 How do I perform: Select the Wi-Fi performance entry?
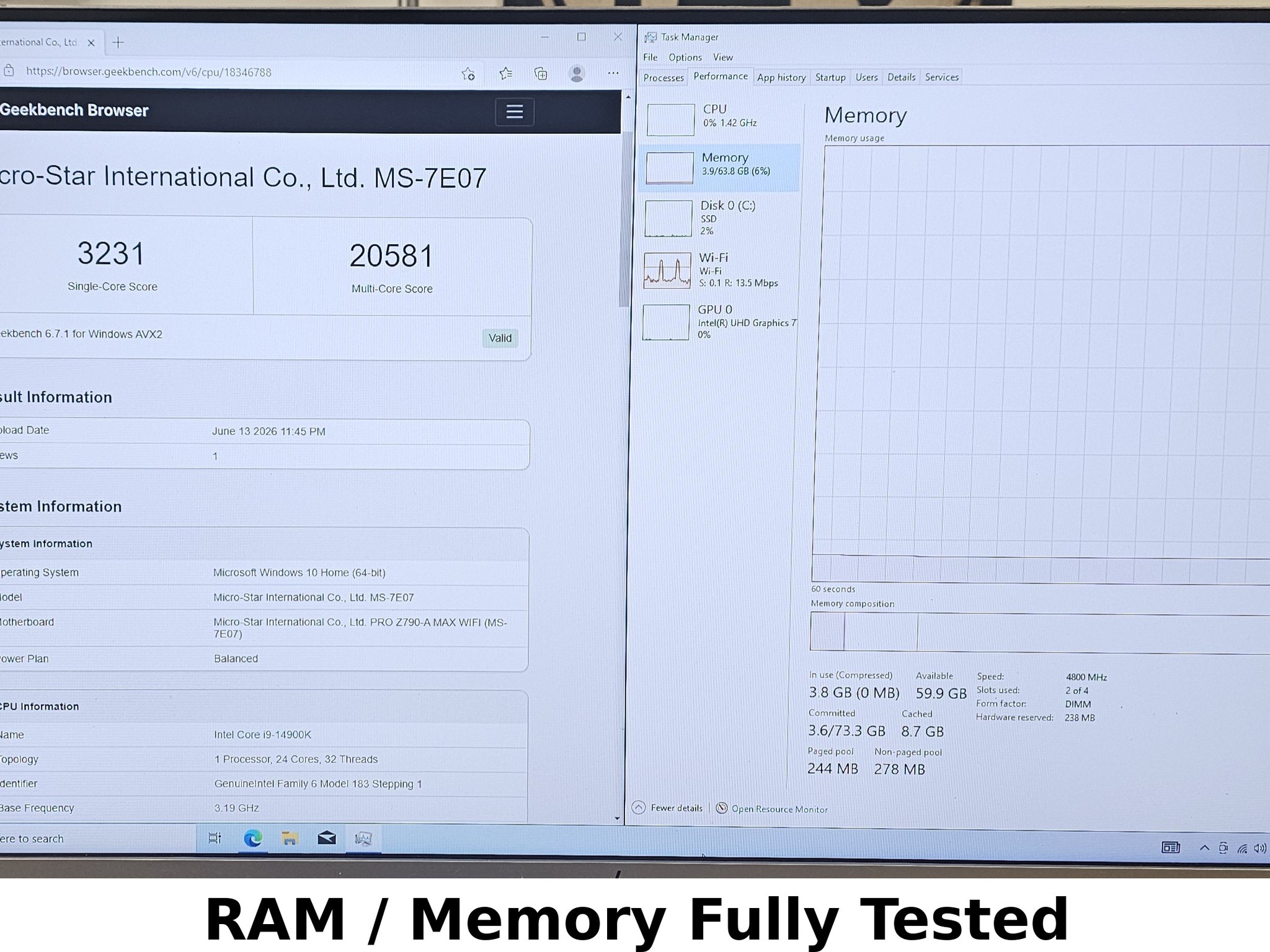pos(719,270)
